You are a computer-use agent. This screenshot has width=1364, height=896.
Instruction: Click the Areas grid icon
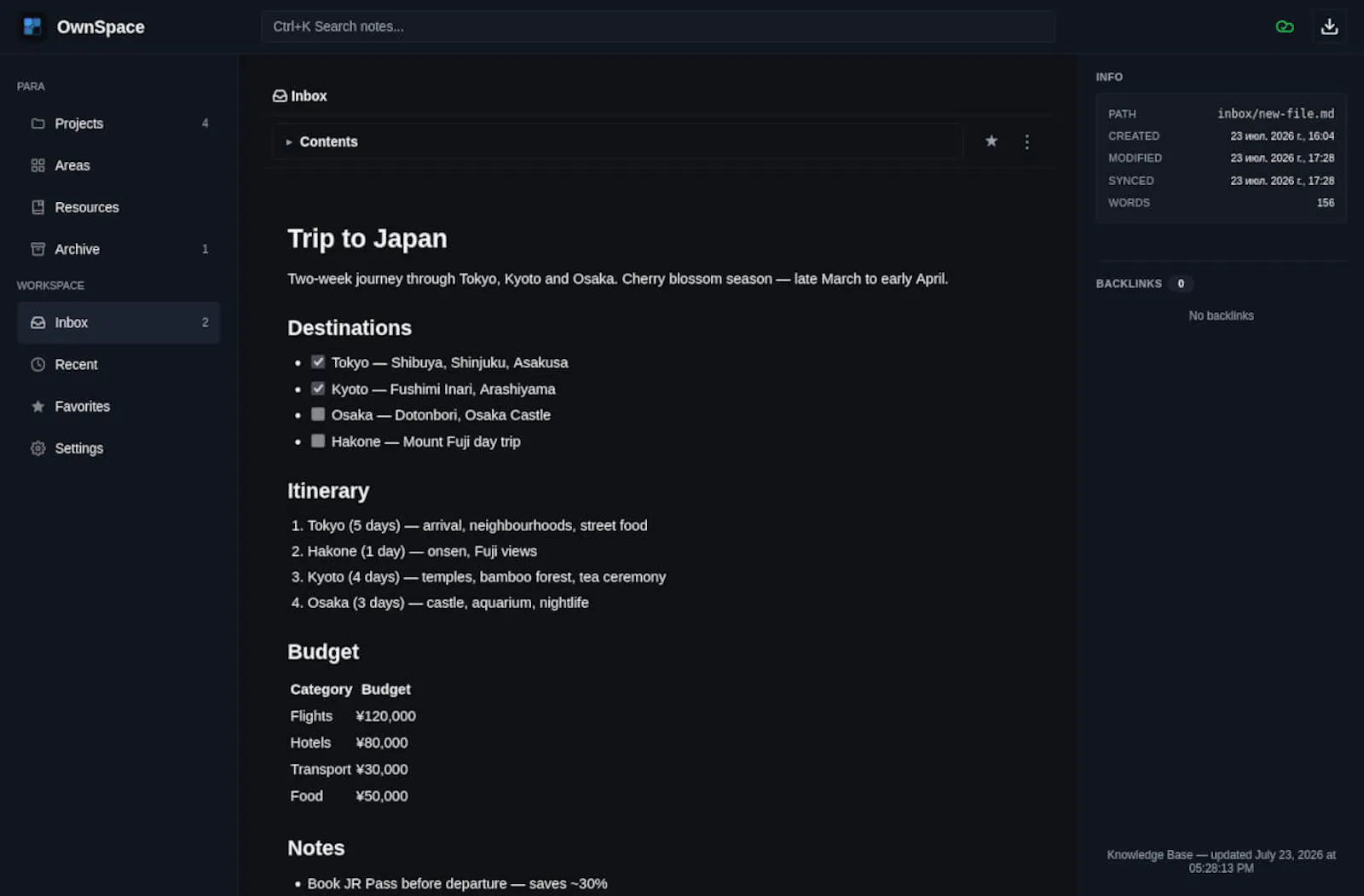(x=38, y=165)
